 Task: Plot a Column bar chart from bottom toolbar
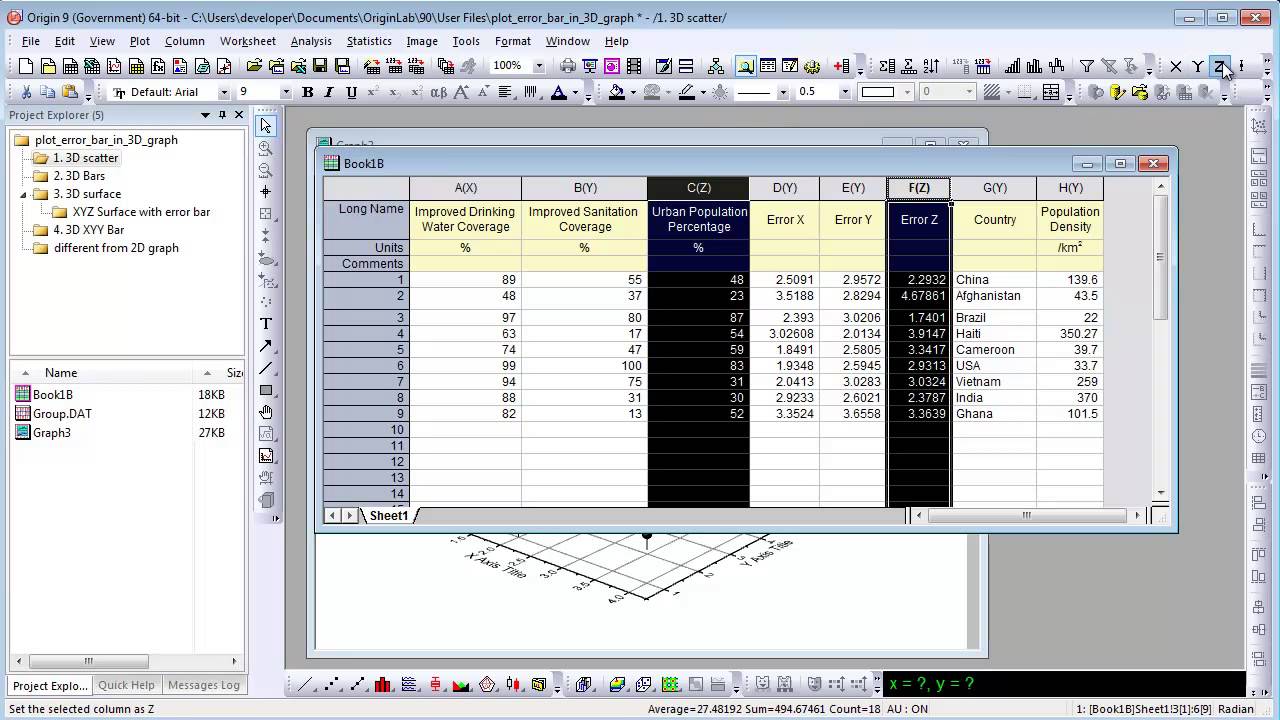tap(383, 685)
